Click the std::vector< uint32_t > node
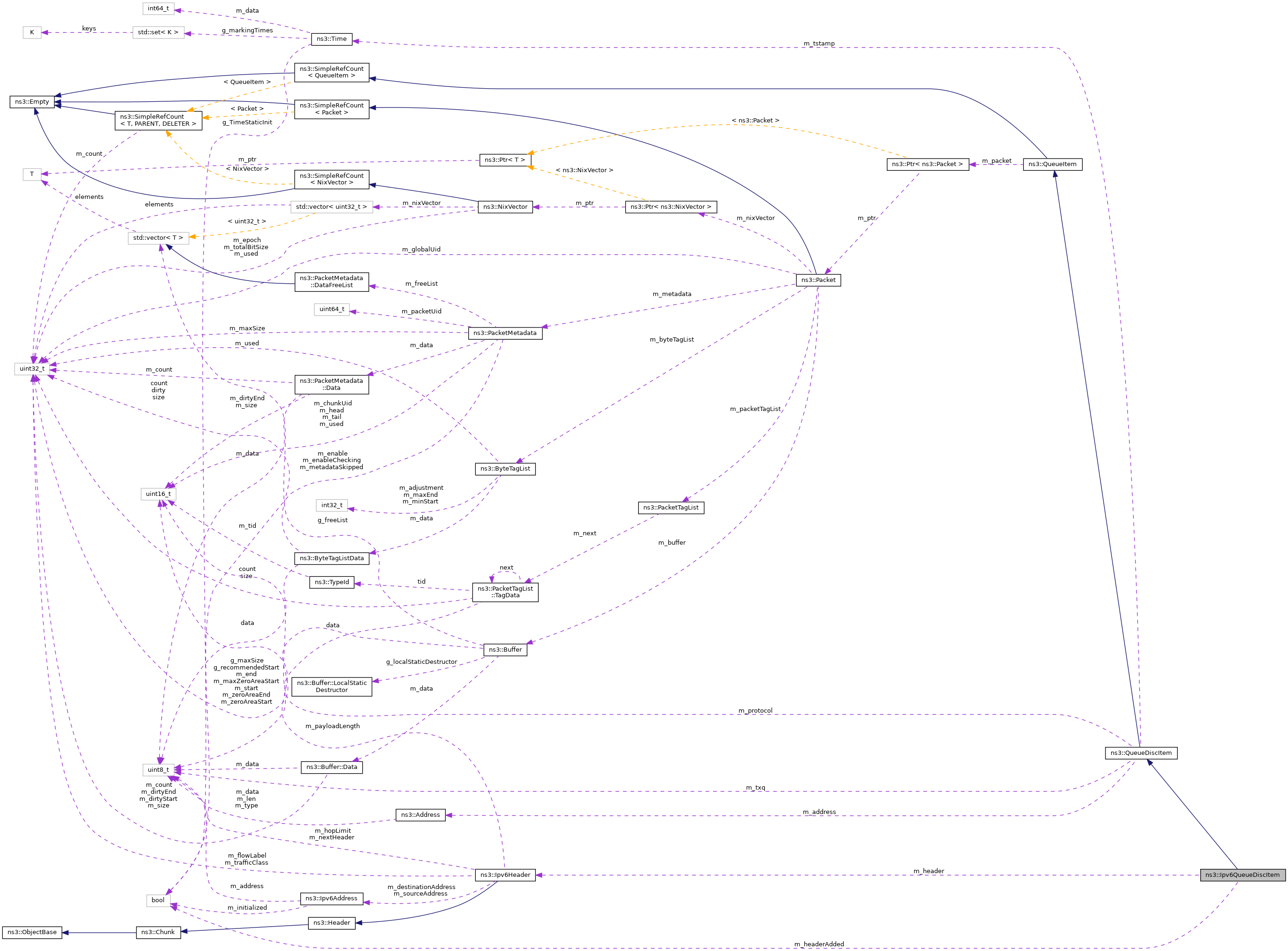1288x951 pixels. click(331, 206)
